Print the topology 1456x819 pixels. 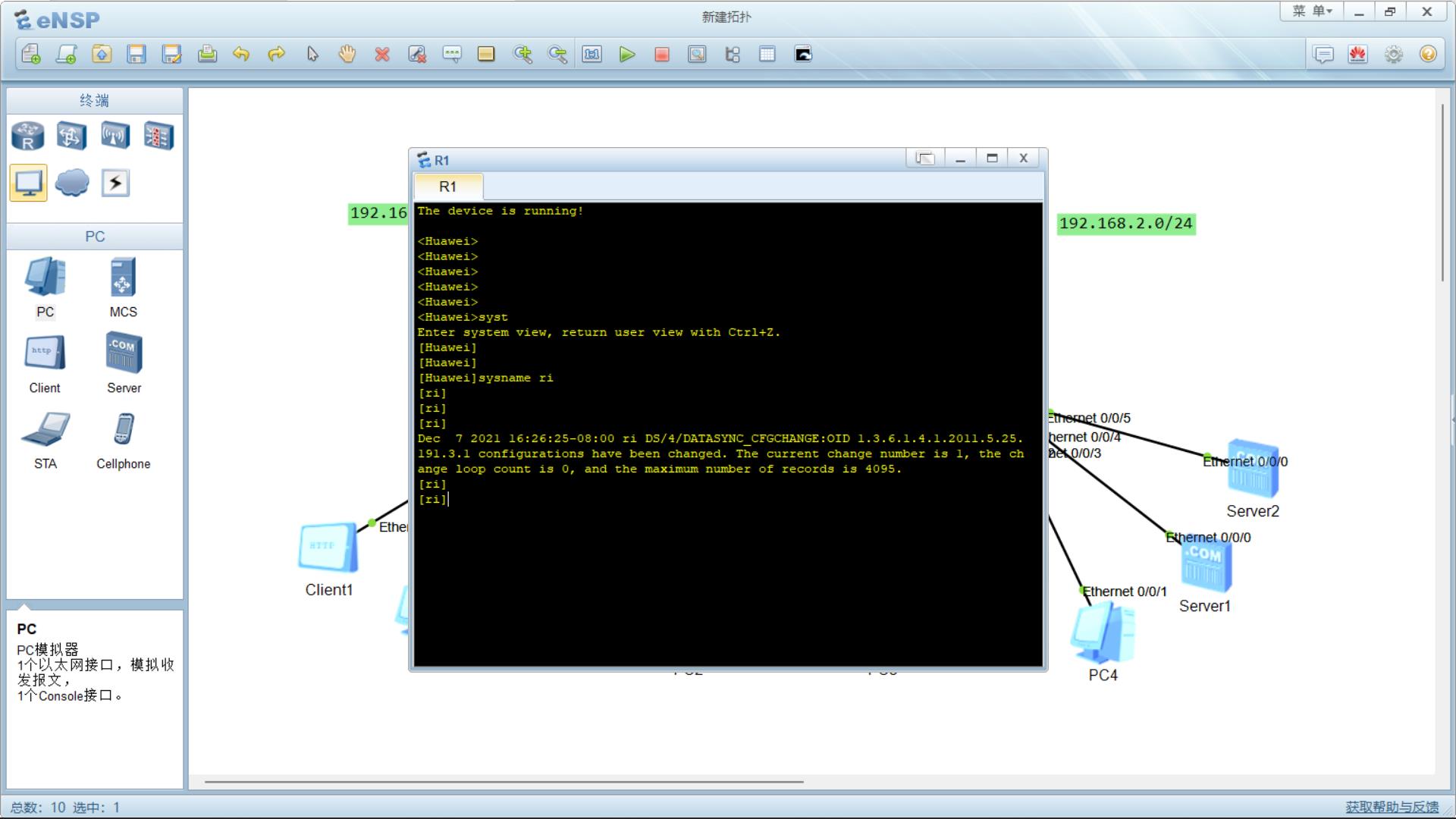click(207, 54)
